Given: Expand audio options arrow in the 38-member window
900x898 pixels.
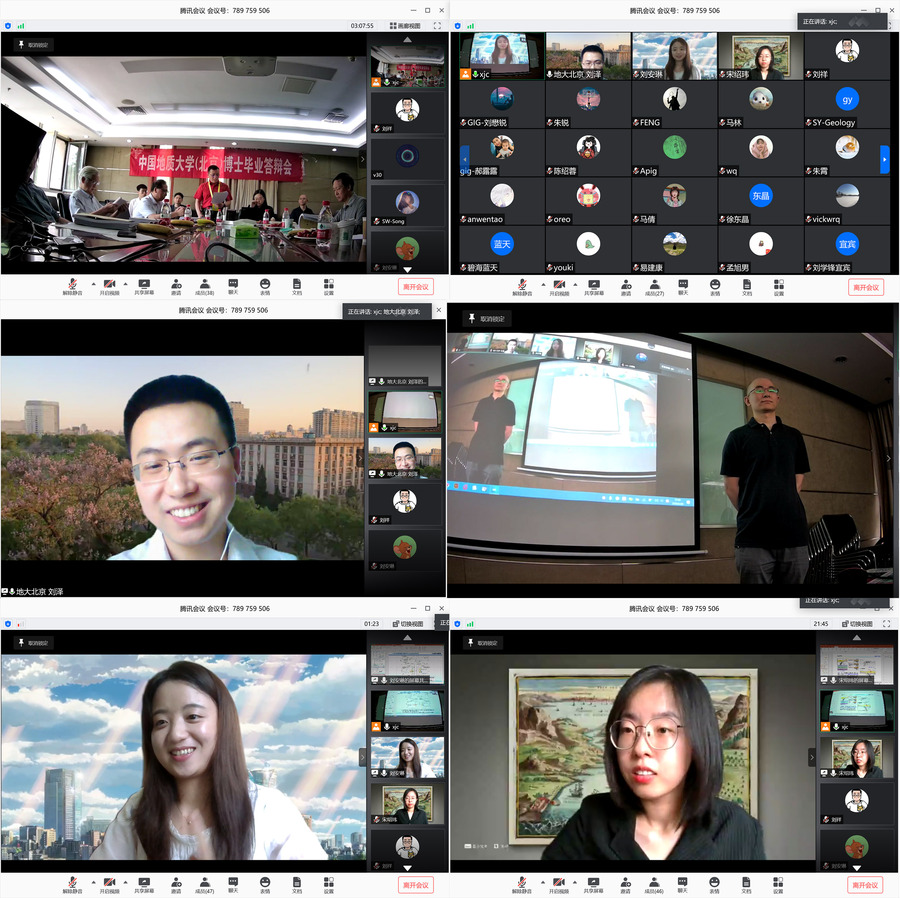Looking at the screenshot, I should pyautogui.click(x=91, y=284).
